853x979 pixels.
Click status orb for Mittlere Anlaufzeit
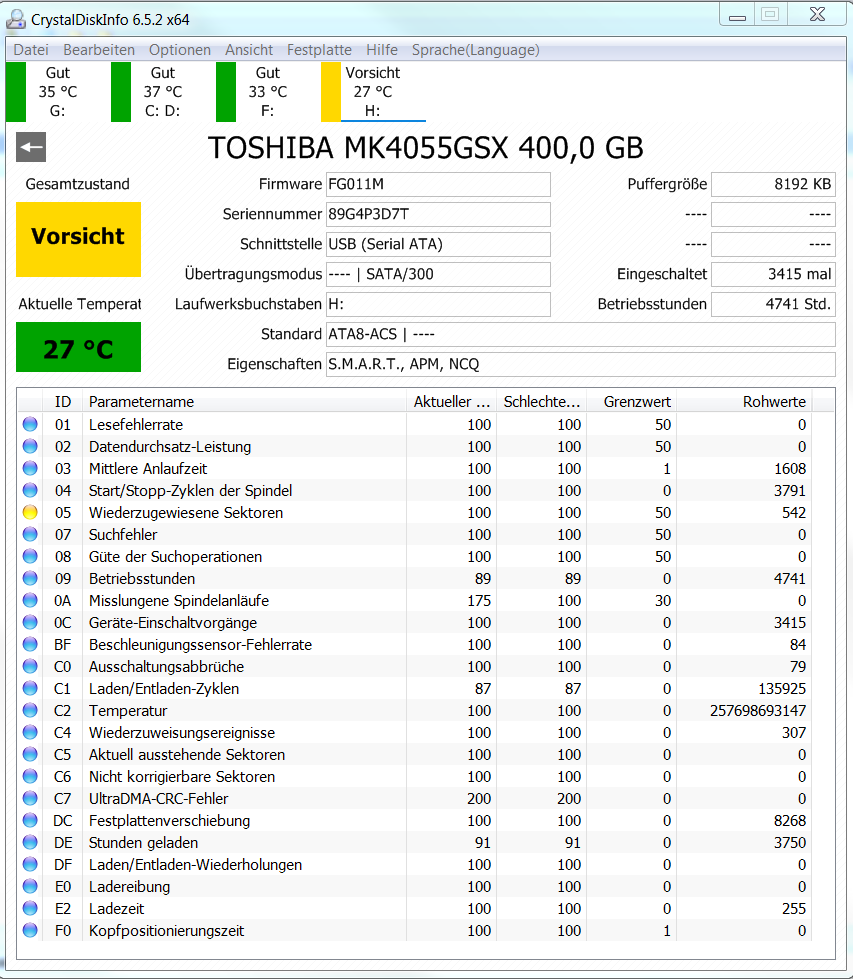point(30,468)
